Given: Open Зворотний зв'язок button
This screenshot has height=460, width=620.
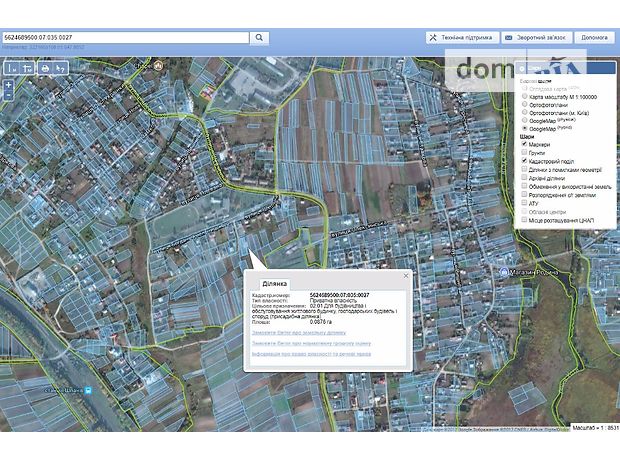Looking at the screenshot, I should tap(537, 38).
